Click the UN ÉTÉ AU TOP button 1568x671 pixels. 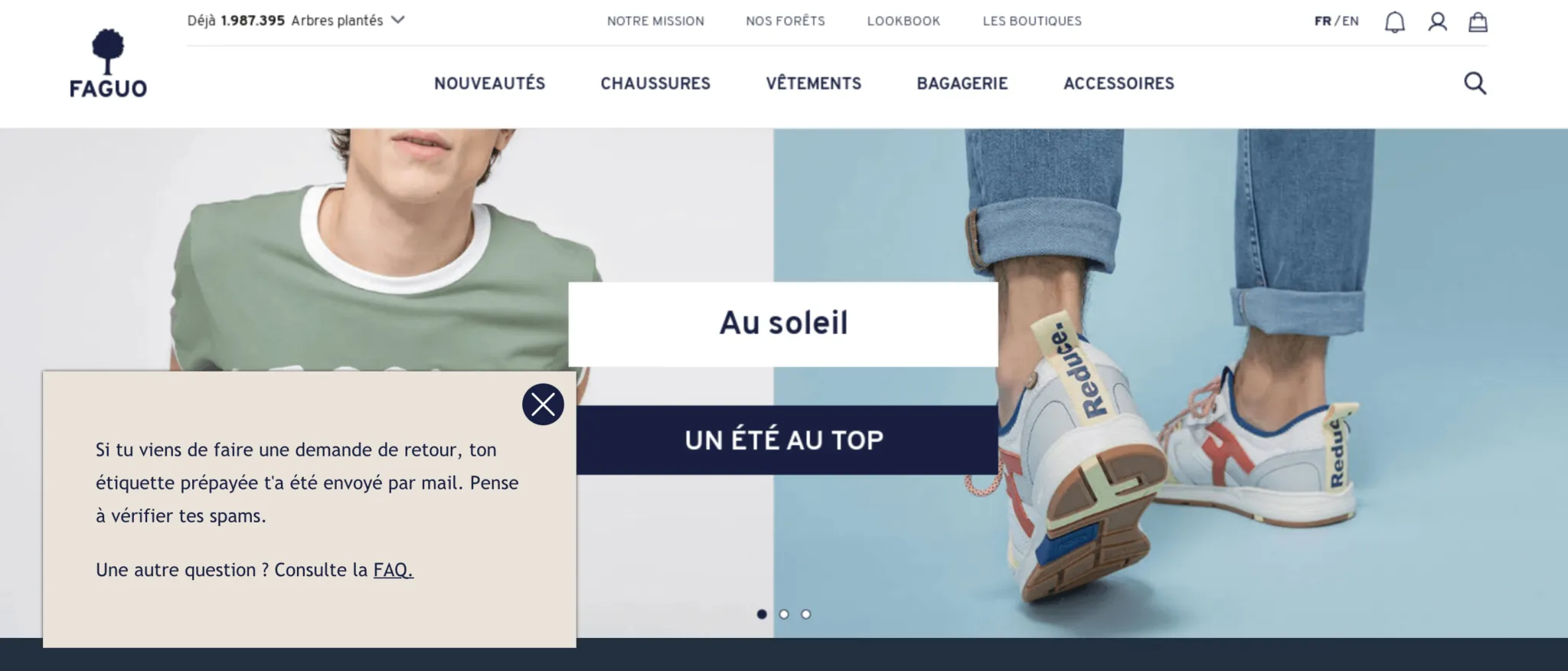pos(784,440)
